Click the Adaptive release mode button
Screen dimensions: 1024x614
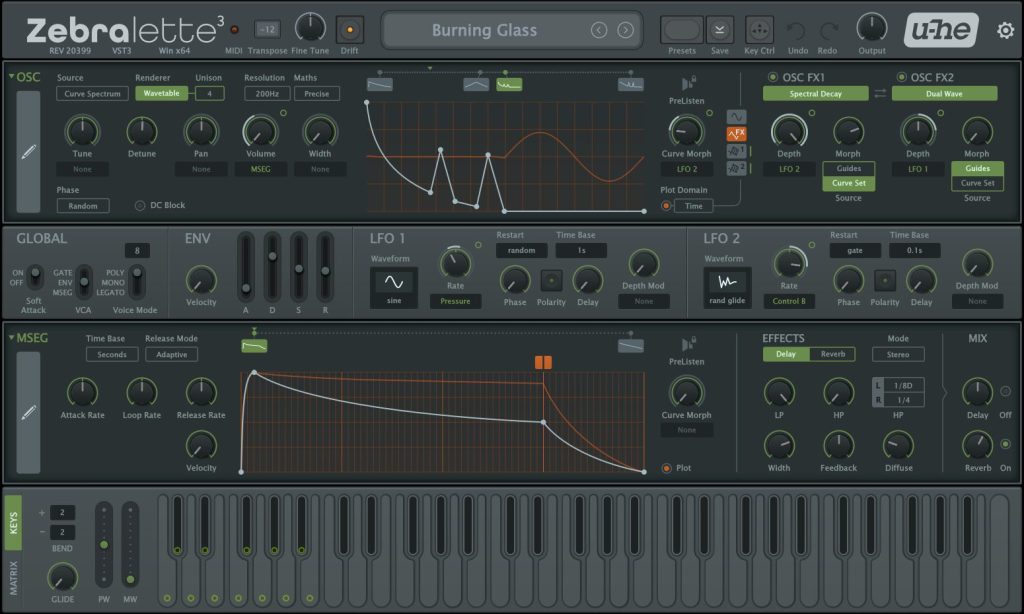click(172, 355)
